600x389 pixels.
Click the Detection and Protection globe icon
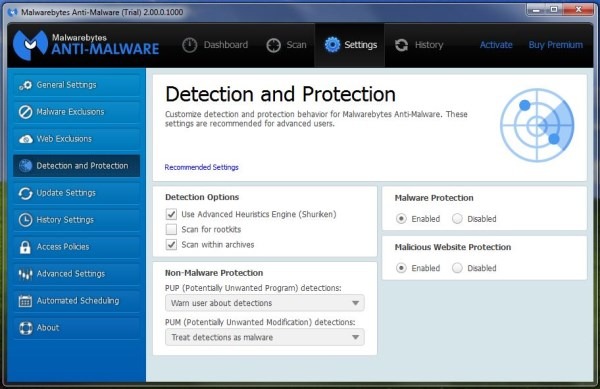pyautogui.click(x=25, y=166)
